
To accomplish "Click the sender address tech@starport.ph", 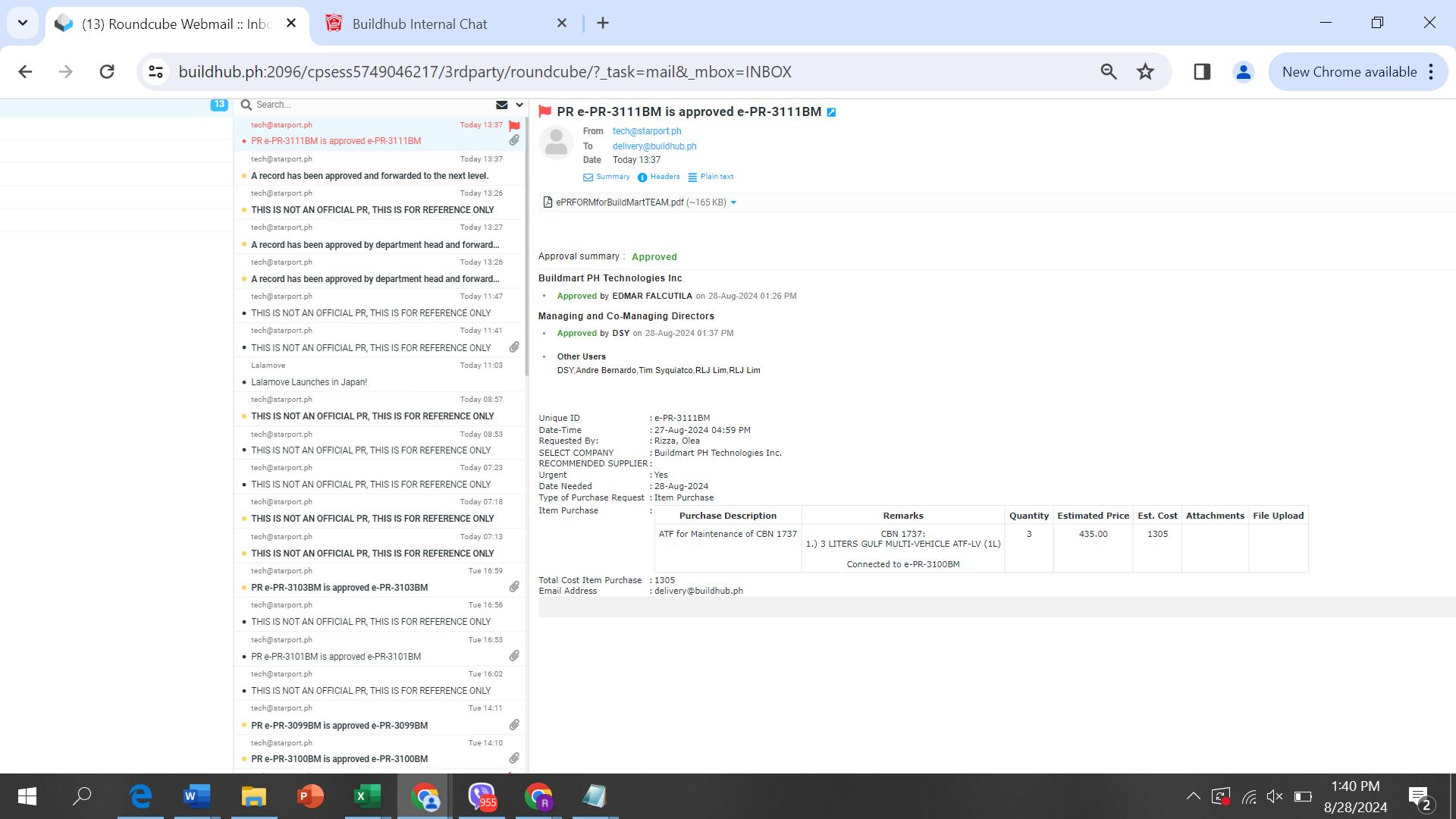I will click(x=646, y=131).
